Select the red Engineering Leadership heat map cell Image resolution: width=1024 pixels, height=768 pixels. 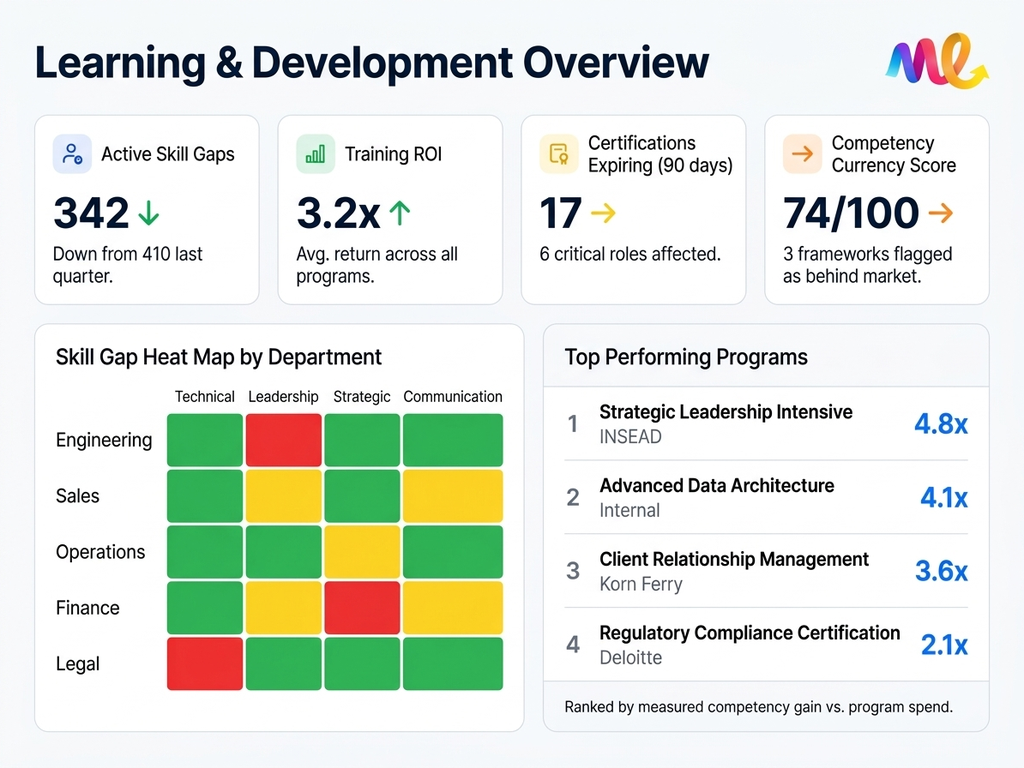coord(283,440)
